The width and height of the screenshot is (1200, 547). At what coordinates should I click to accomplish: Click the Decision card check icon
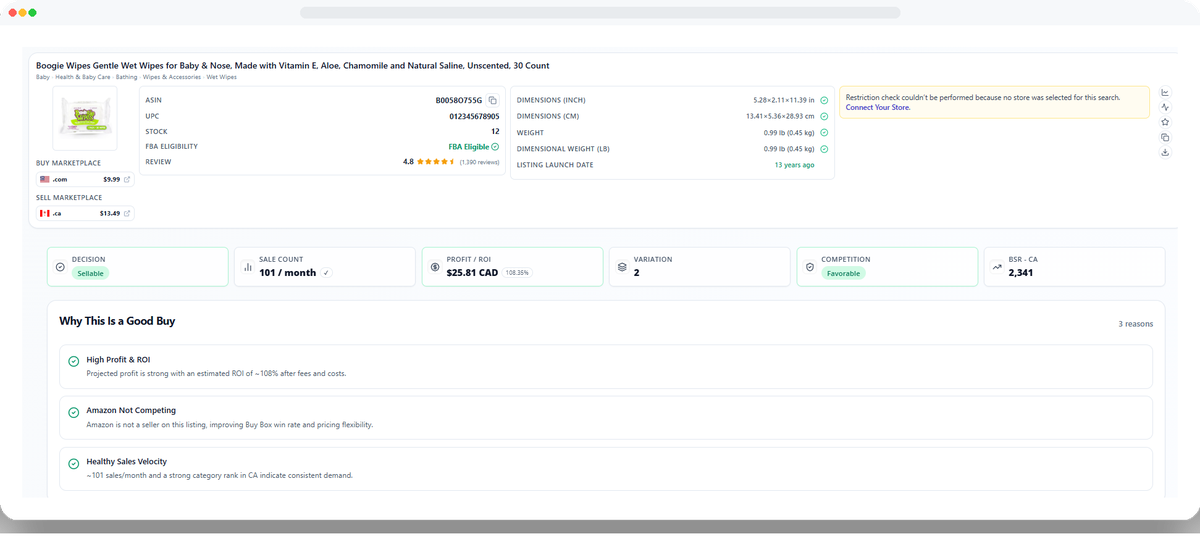point(60,267)
